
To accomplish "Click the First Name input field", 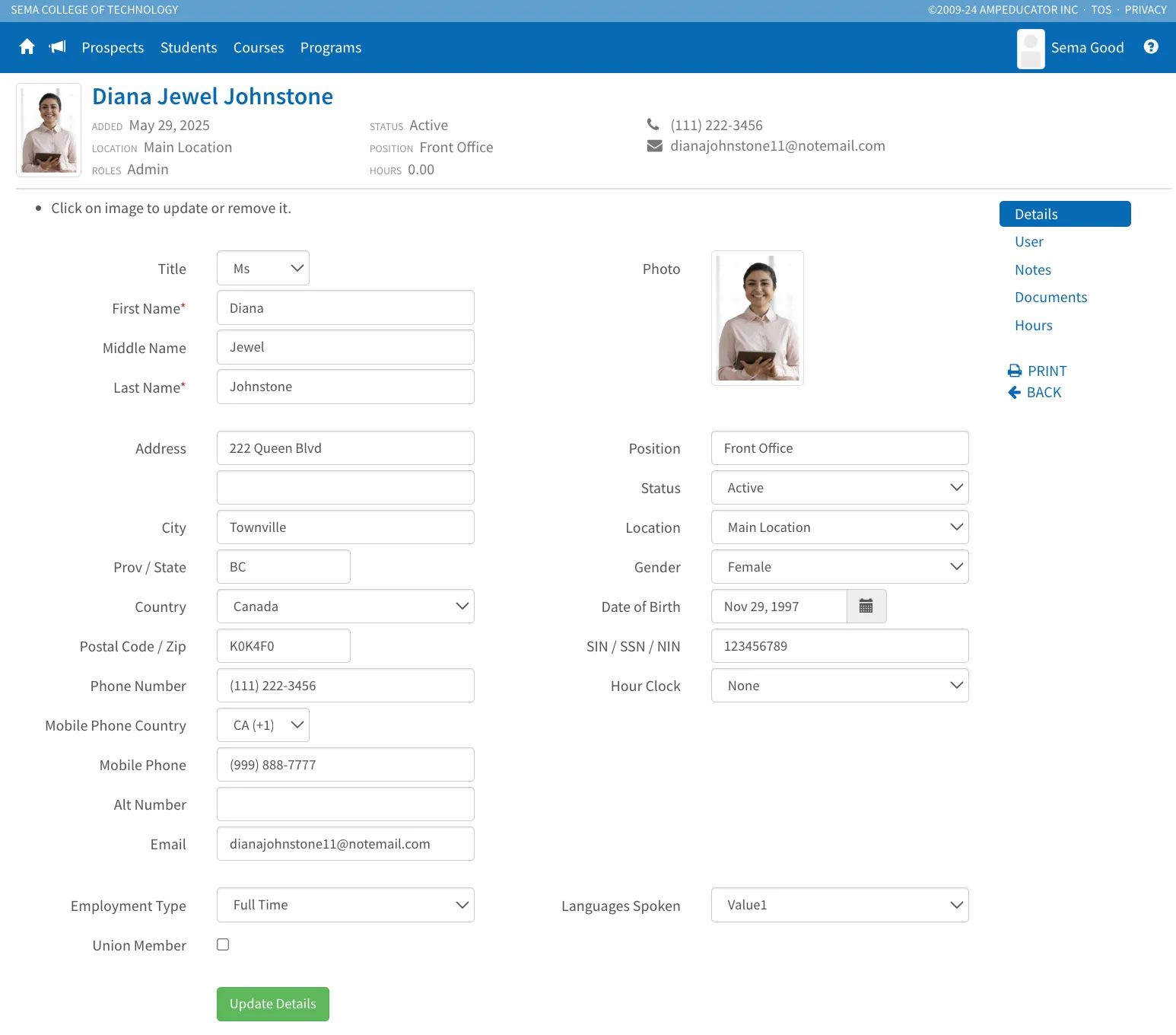I will (345, 308).
